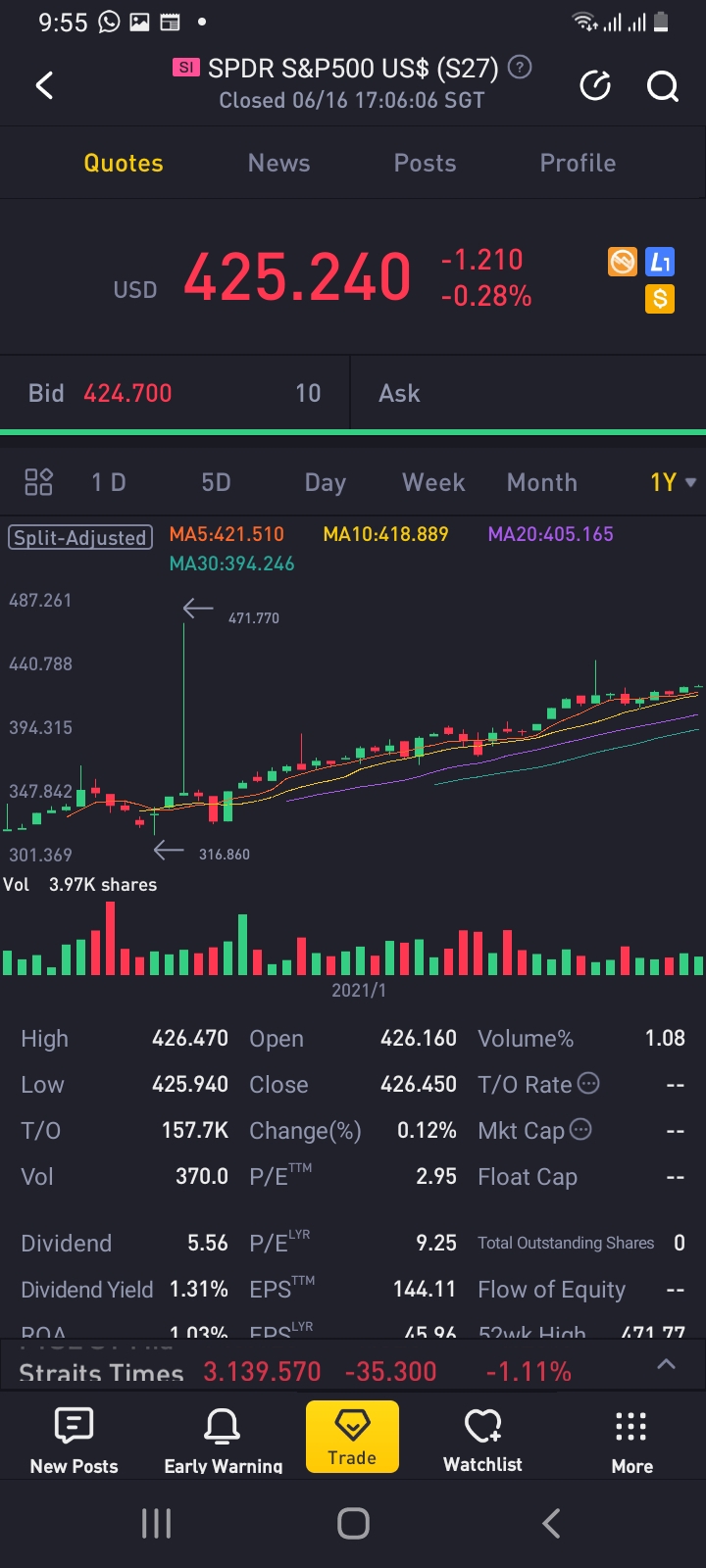Tap the SI market tag icon

pyautogui.click(x=186, y=68)
